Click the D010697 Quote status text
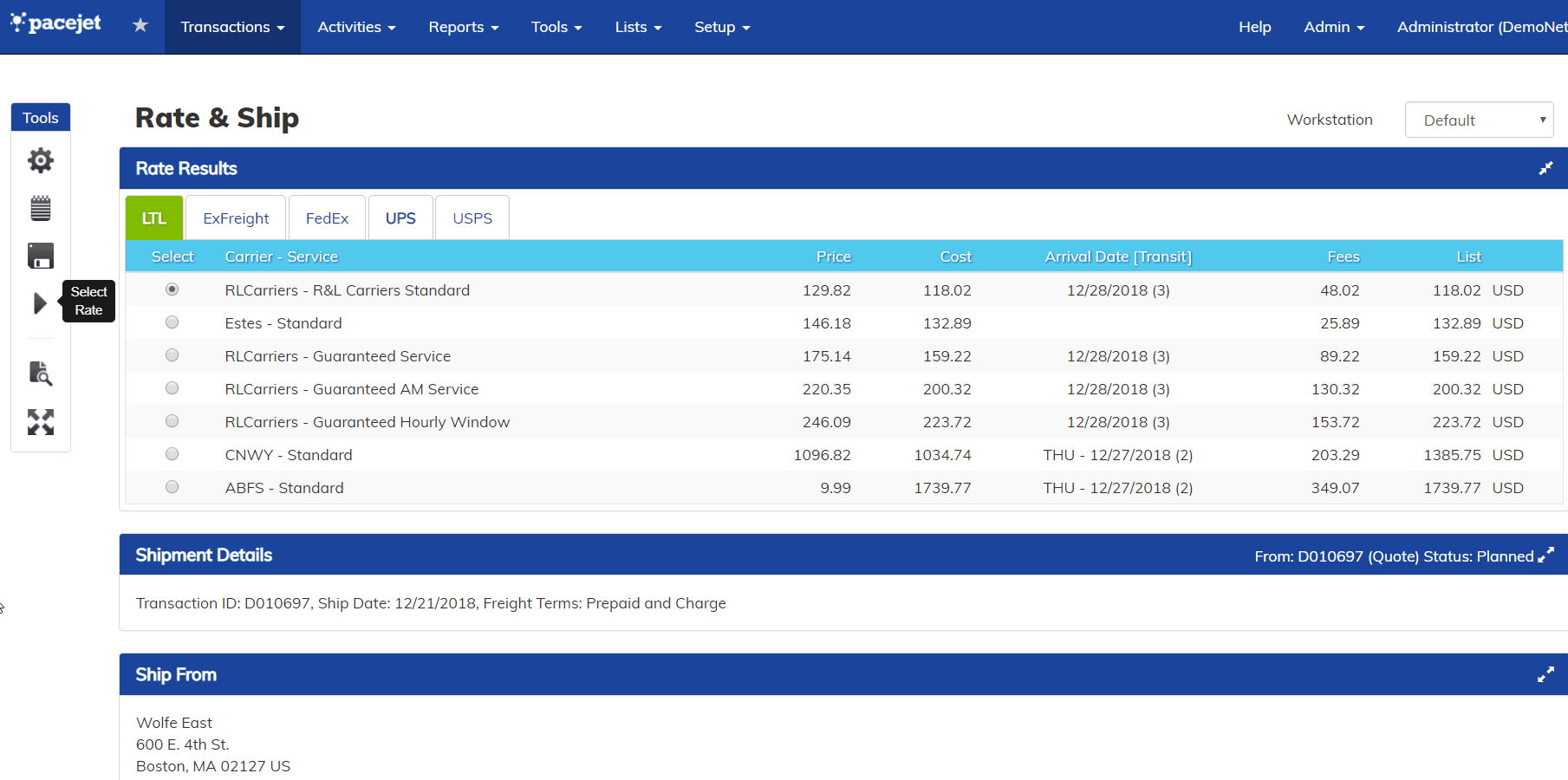The height and width of the screenshot is (780, 1568). click(1394, 556)
